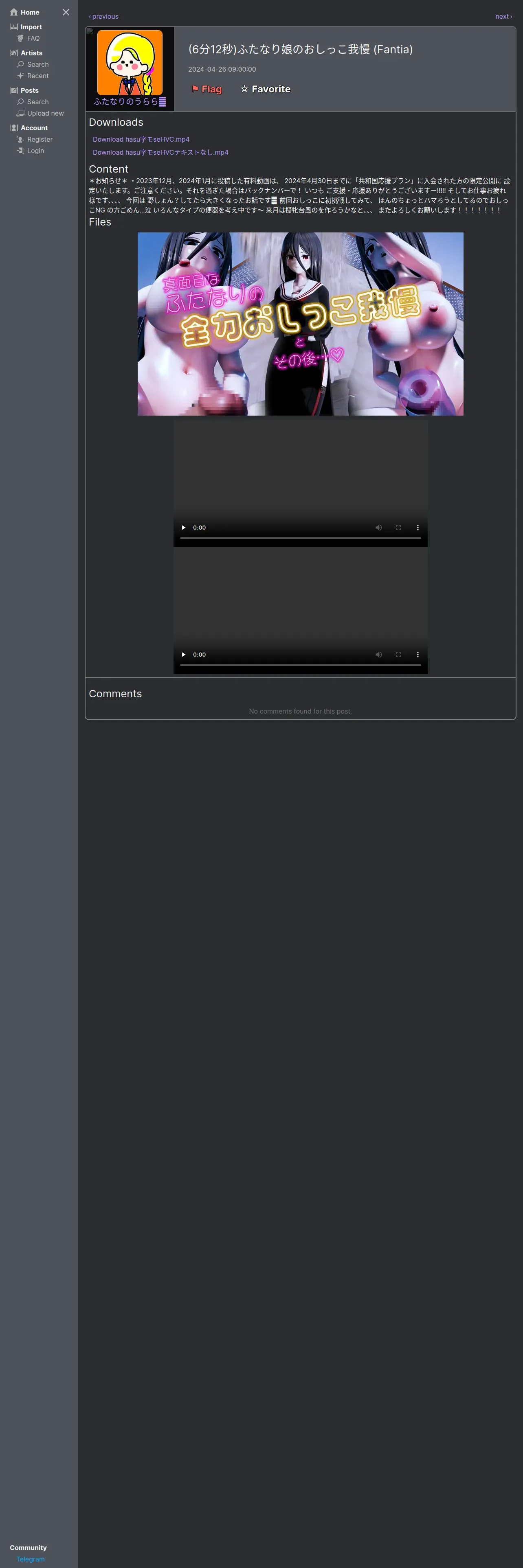Go to the next post

coord(503,16)
